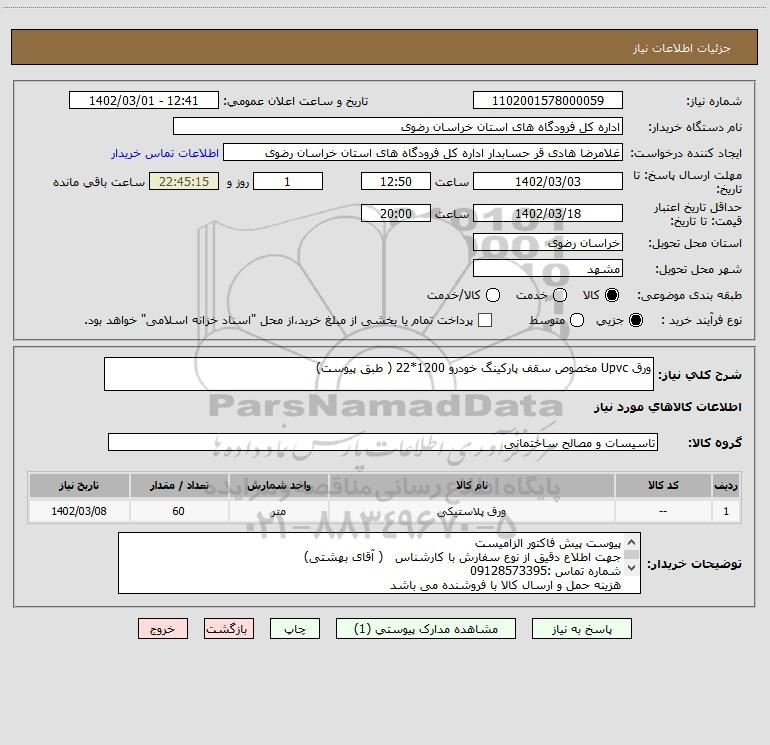Image resolution: width=770 pixels, height=745 pixels.
Task: Select the خدمت radio button
Action: click(560, 295)
